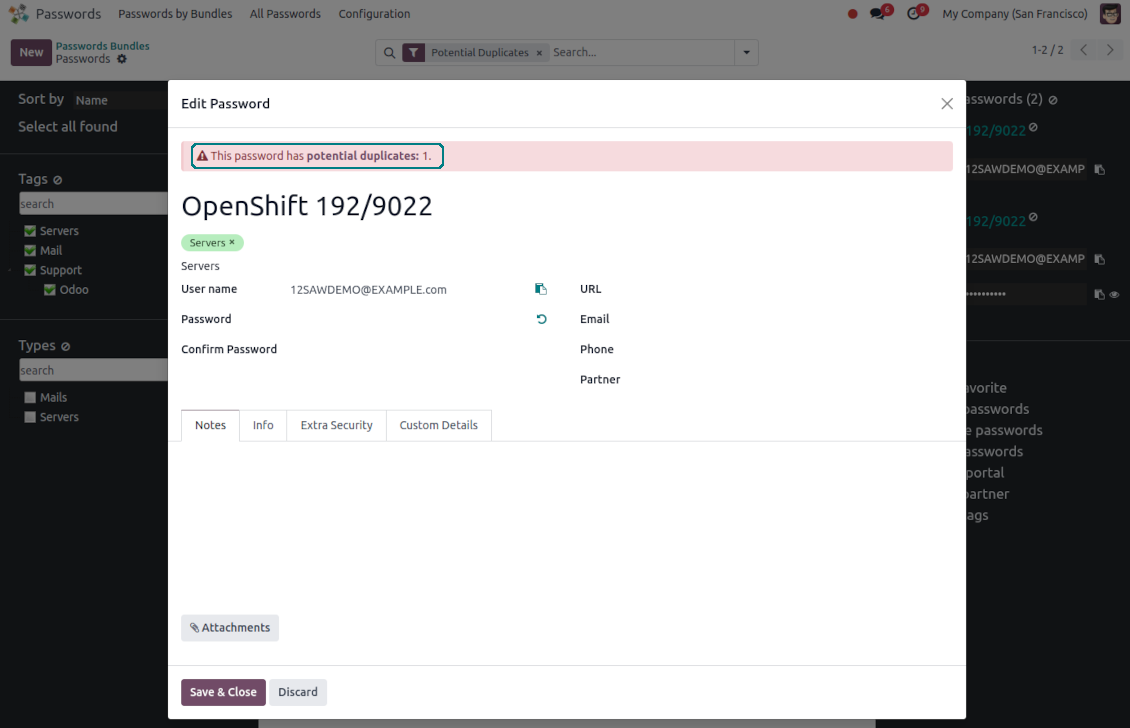1130x728 pixels.
Task: Click the gear icon beside Passwords breadcrumb
Action: [122, 59]
